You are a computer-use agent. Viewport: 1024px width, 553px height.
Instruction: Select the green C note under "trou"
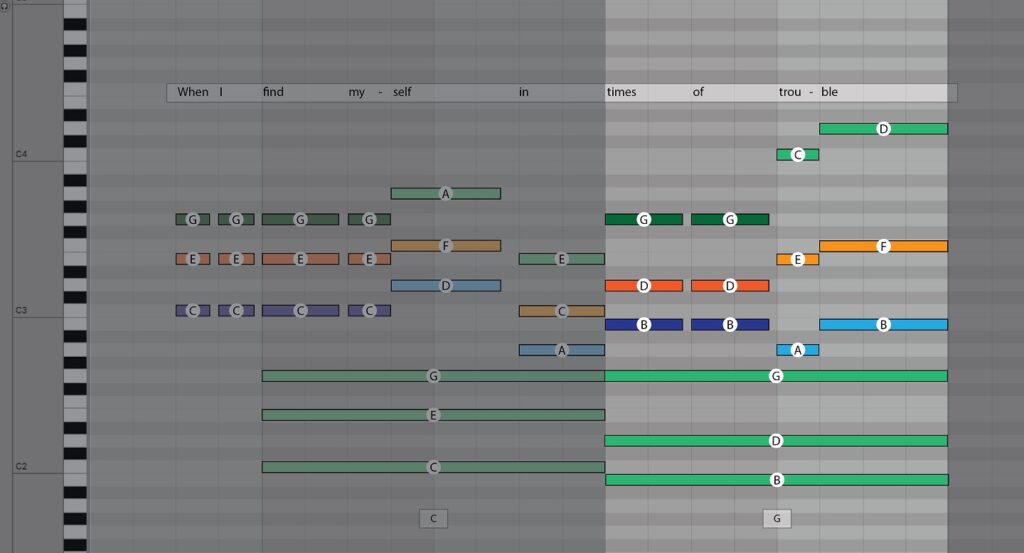point(797,155)
